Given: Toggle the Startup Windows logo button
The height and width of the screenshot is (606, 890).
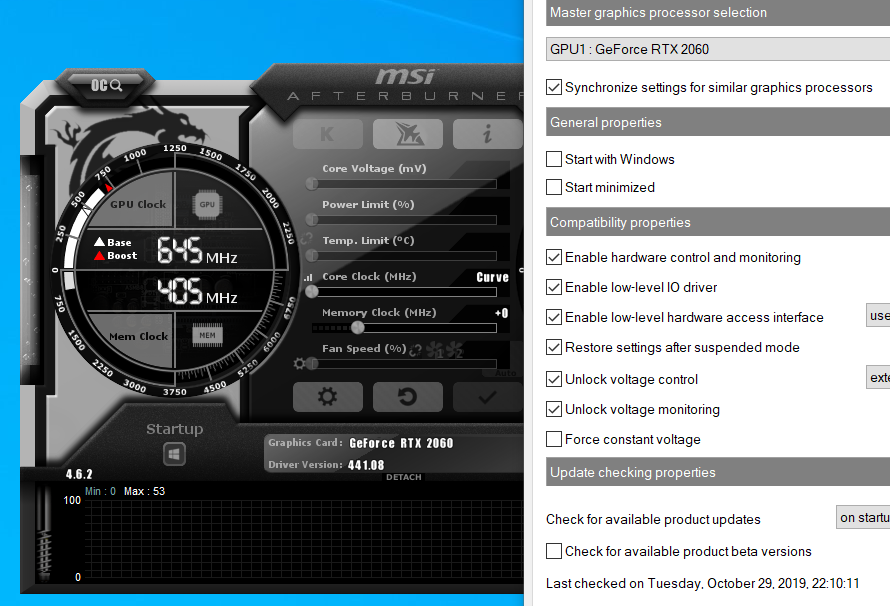Looking at the screenshot, I should [x=174, y=454].
